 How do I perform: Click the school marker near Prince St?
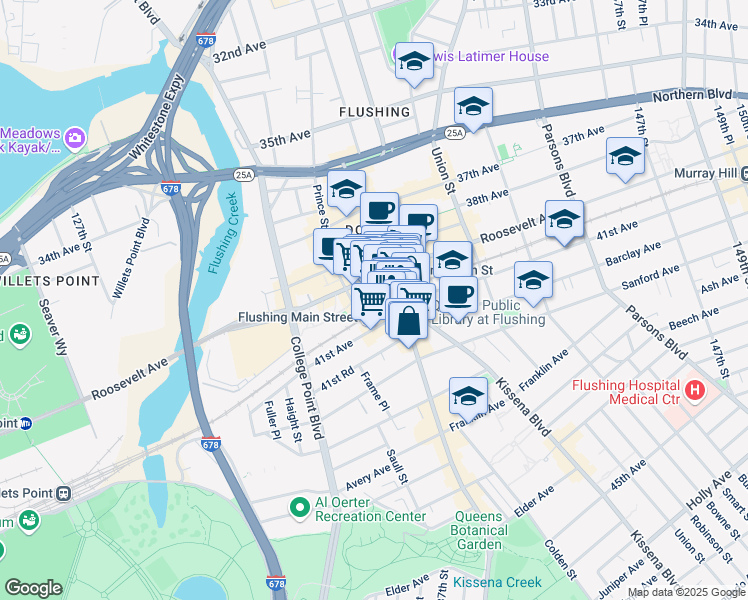point(346,190)
